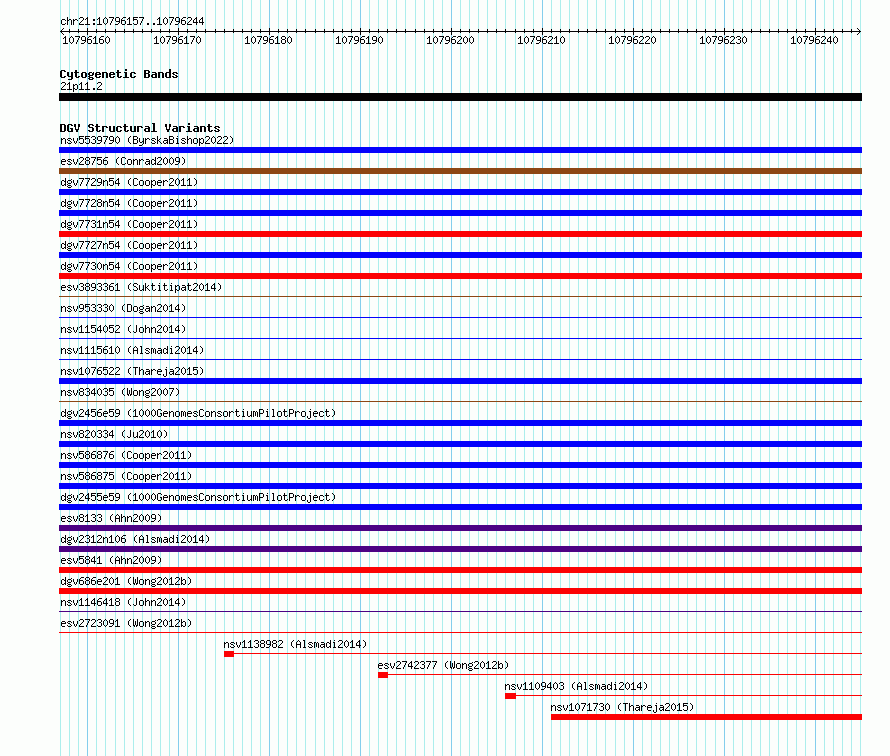The width and height of the screenshot is (890, 756).
Task: Select esv2742377 (Wong2012b) variant label
Action: tap(443, 665)
